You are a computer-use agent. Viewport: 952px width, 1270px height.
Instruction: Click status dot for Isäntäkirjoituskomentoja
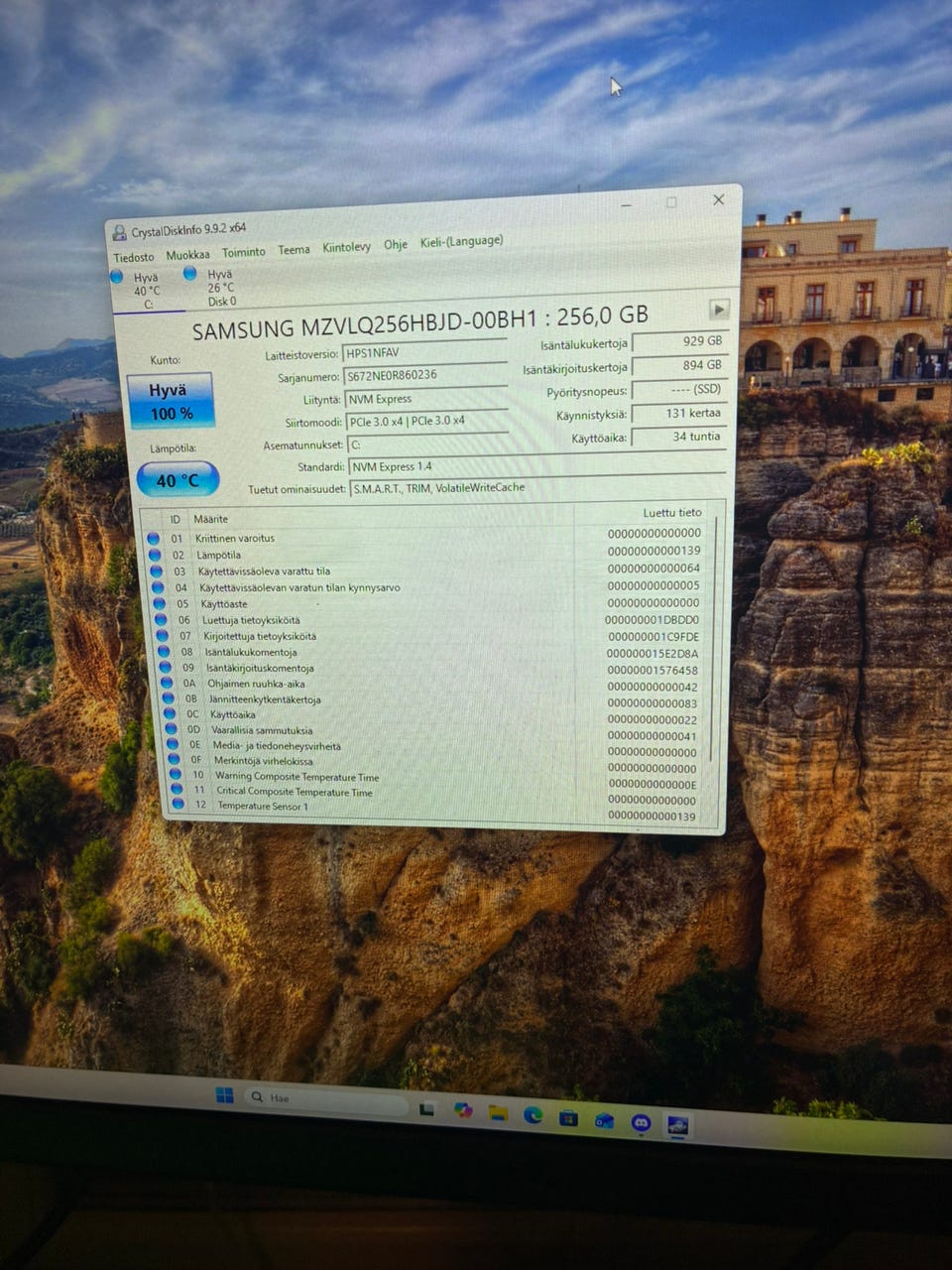165,668
